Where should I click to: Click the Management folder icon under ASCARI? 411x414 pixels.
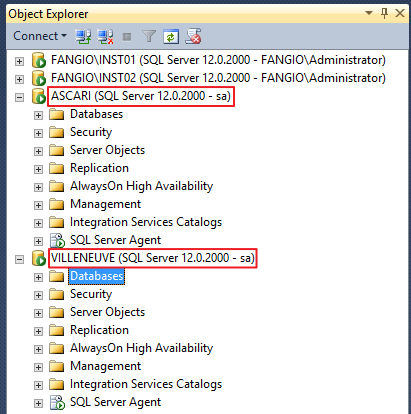coord(56,204)
